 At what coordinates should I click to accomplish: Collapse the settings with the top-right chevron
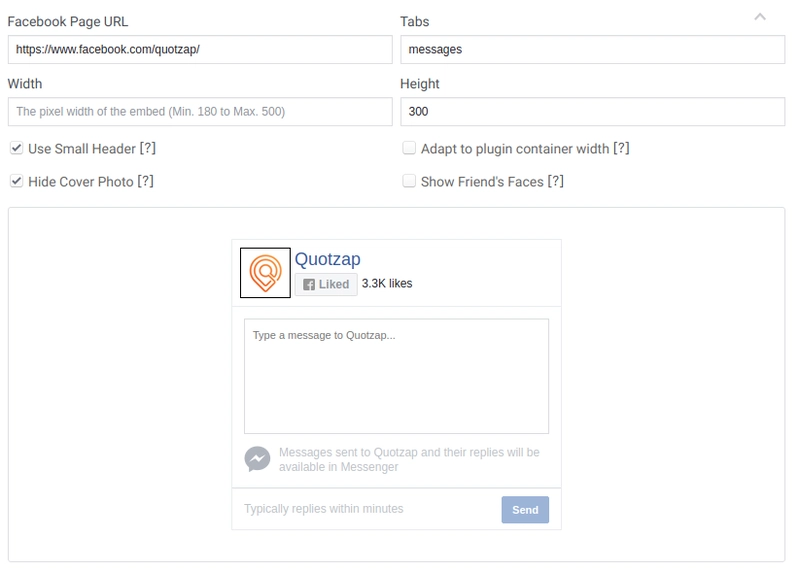pos(760,17)
